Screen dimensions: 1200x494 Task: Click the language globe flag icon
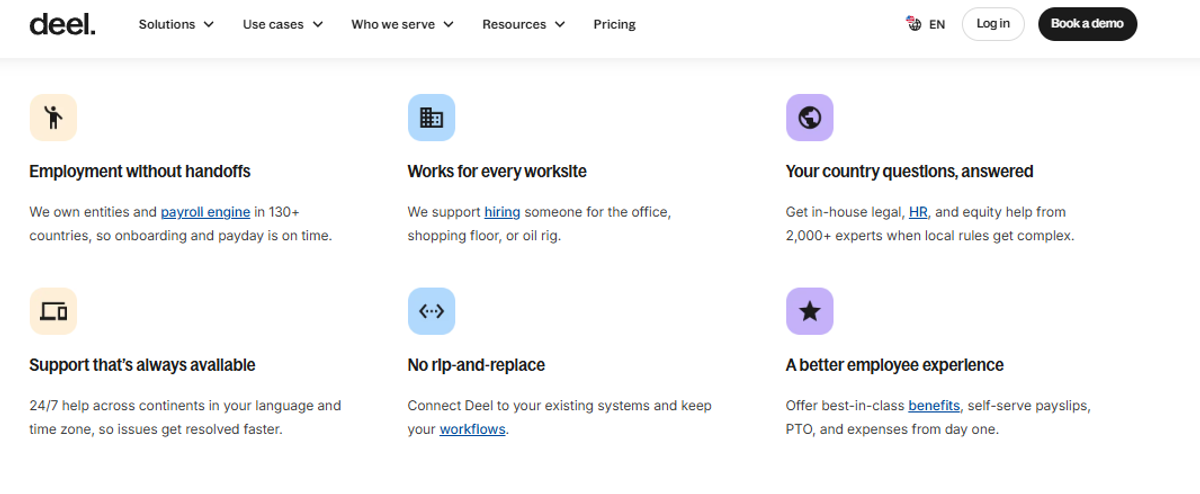pyautogui.click(x=913, y=24)
